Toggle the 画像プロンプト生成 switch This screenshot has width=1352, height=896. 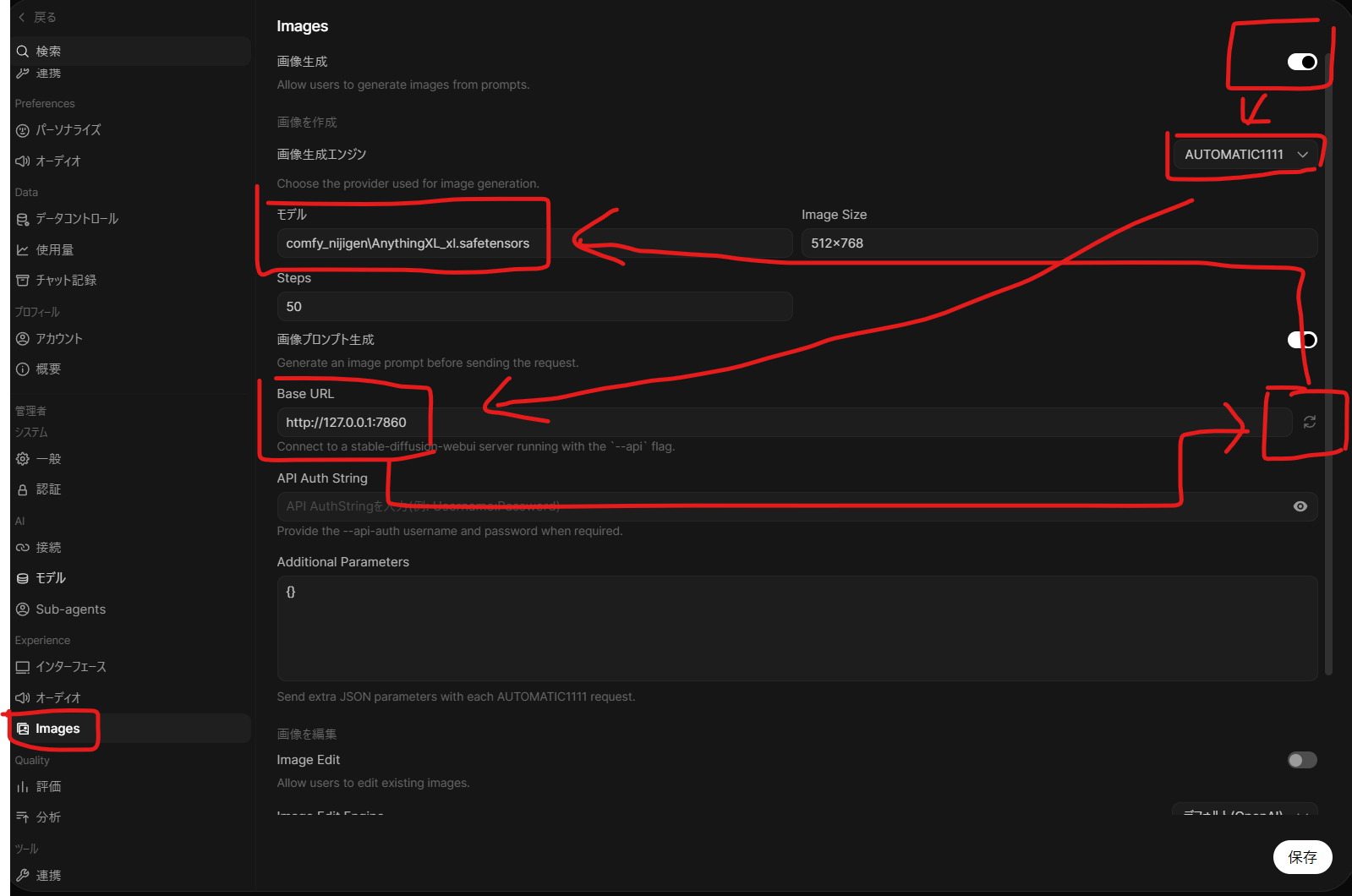[x=1302, y=340]
